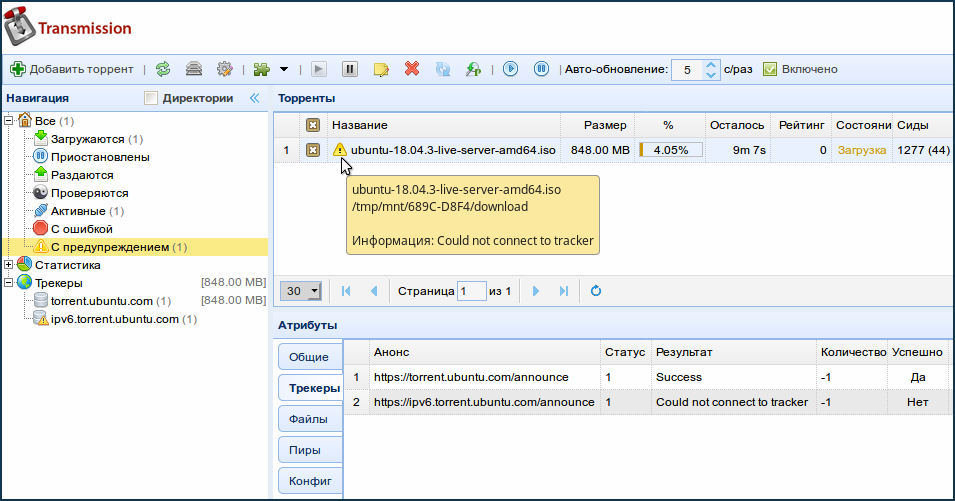
Task: Click the green puzzle piece plugin icon
Action: (262, 69)
